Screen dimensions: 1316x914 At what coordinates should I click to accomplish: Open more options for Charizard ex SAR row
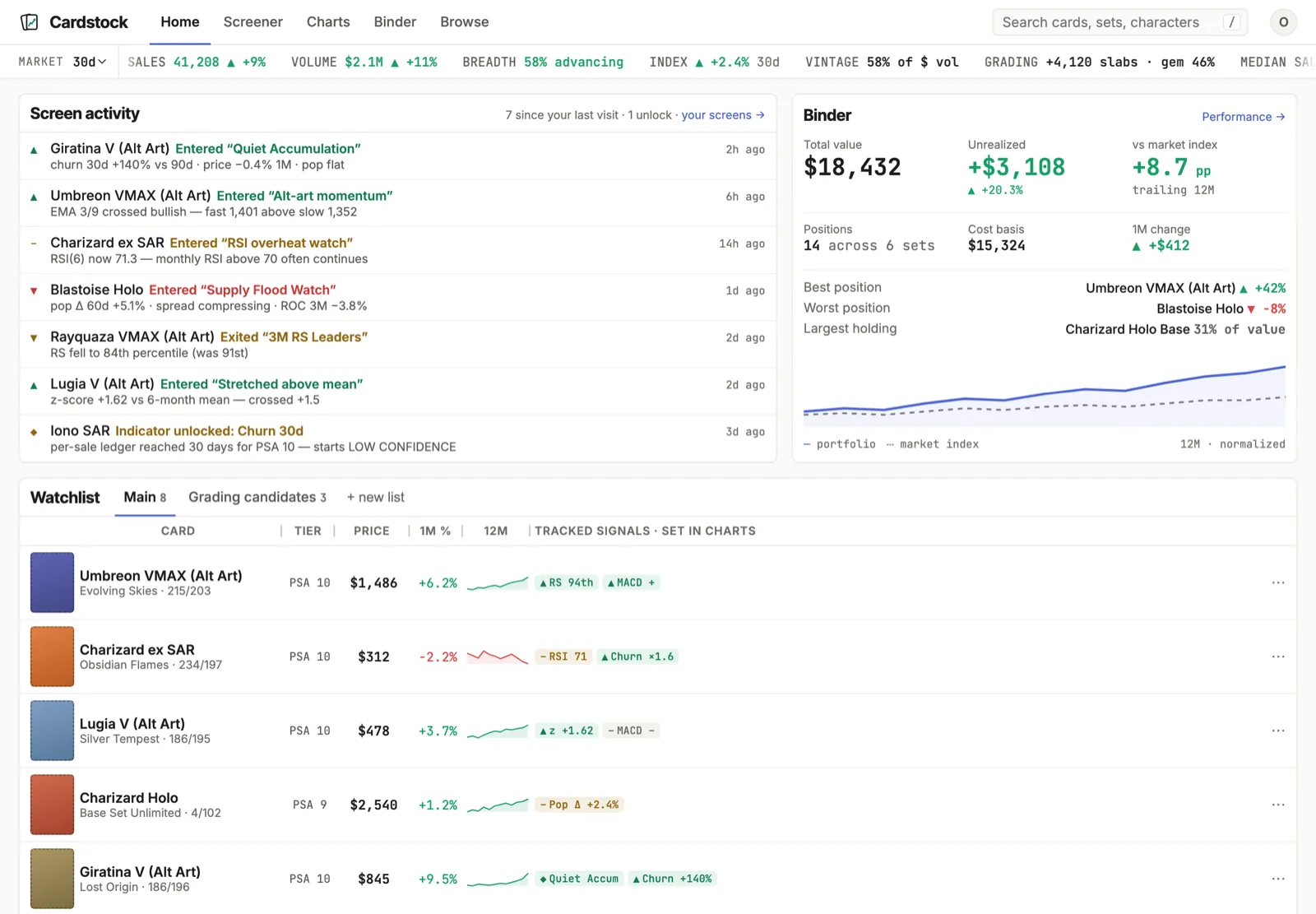[x=1277, y=657]
